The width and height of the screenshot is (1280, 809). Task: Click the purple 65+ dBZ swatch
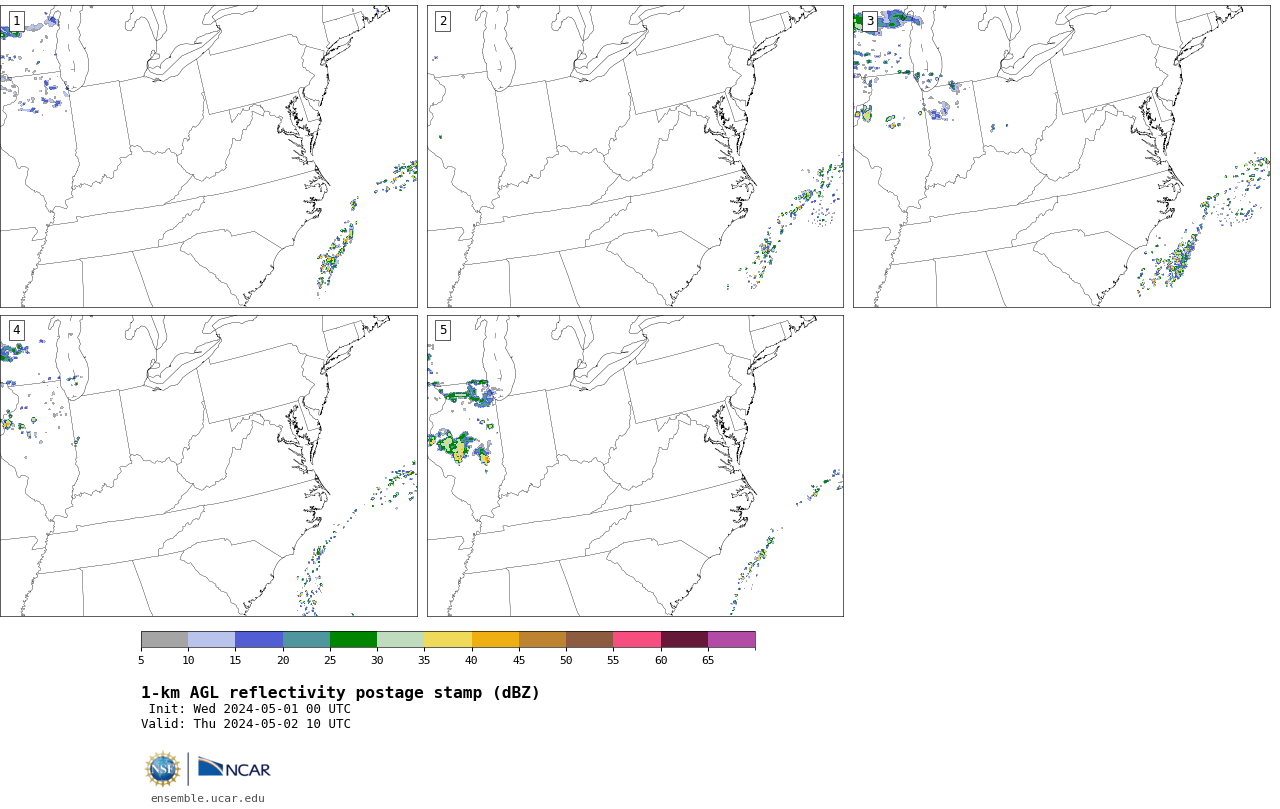pyautogui.click(x=732, y=640)
